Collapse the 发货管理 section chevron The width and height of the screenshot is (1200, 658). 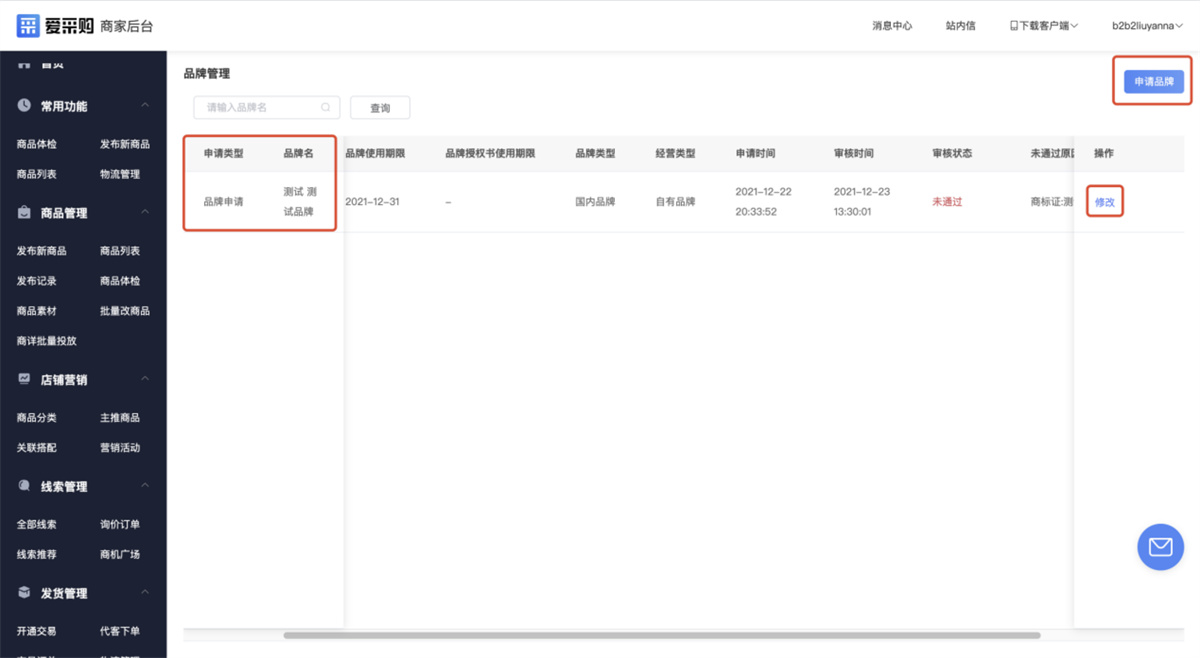click(x=145, y=592)
